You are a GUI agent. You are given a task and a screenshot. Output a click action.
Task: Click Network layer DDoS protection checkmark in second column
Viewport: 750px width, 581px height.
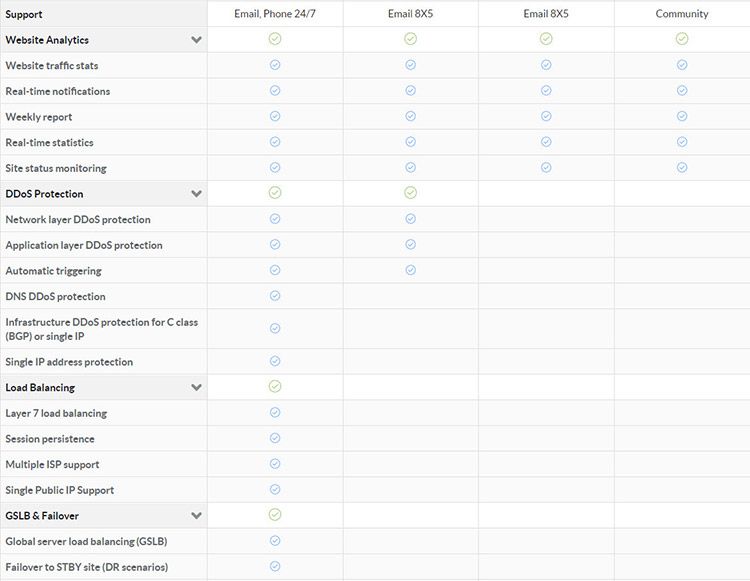pos(410,219)
